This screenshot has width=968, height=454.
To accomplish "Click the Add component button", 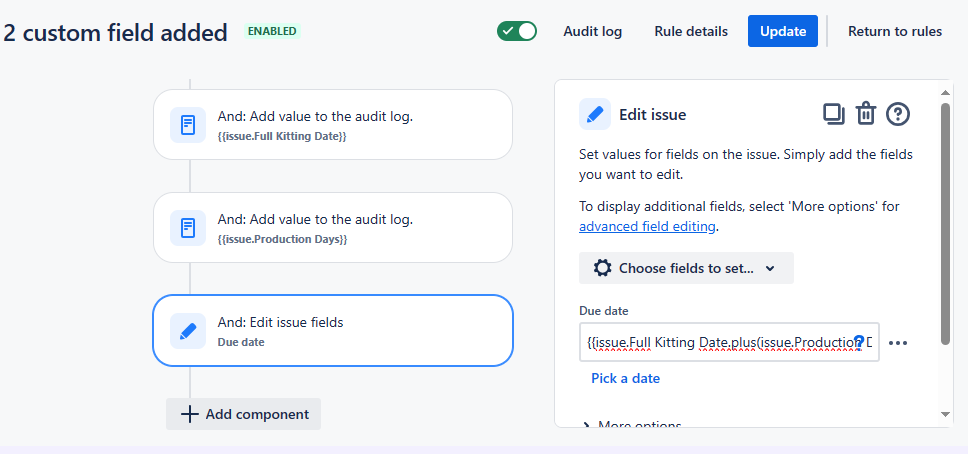I will pos(243,414).
